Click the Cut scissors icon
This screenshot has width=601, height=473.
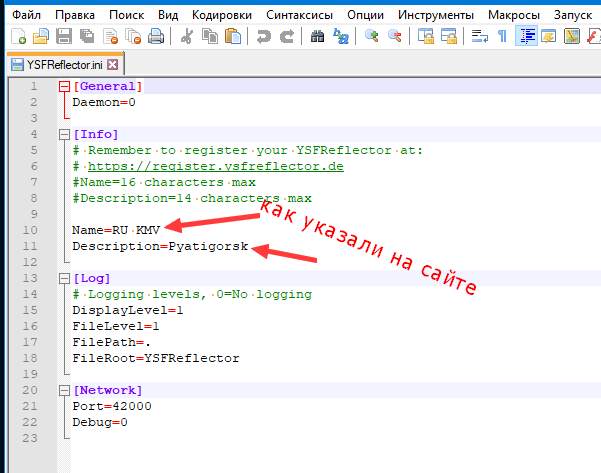pyautogui.click(x=187, y=37)
